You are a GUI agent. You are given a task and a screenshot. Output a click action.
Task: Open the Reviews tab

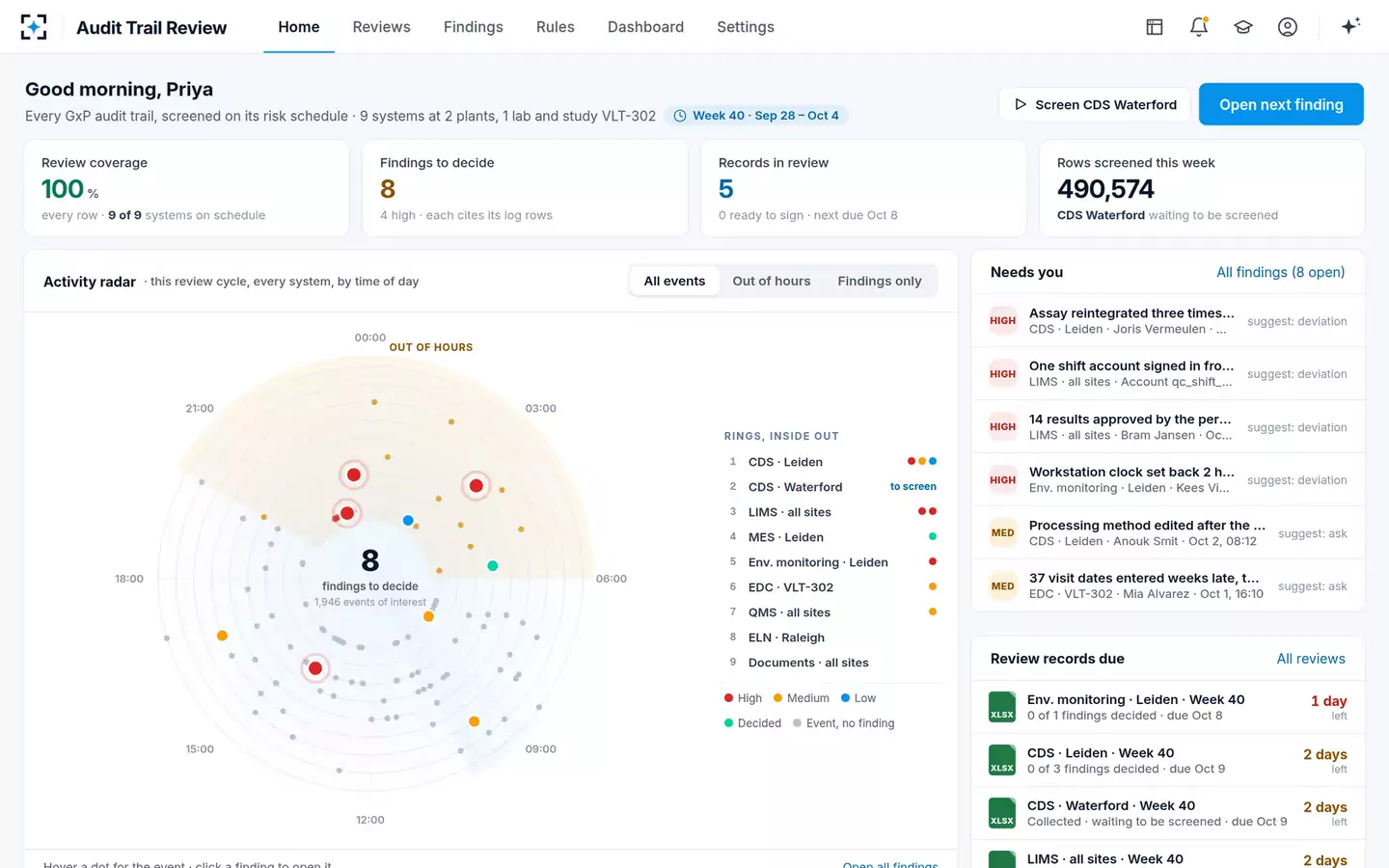(381, 27)
